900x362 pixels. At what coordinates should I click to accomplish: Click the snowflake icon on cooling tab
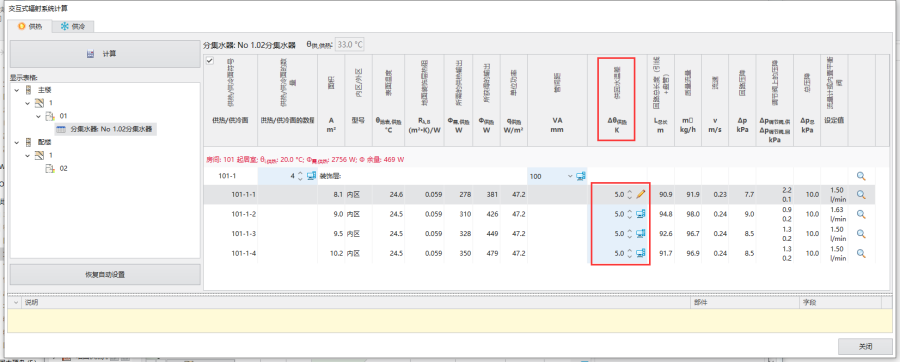tap(64, 26)
